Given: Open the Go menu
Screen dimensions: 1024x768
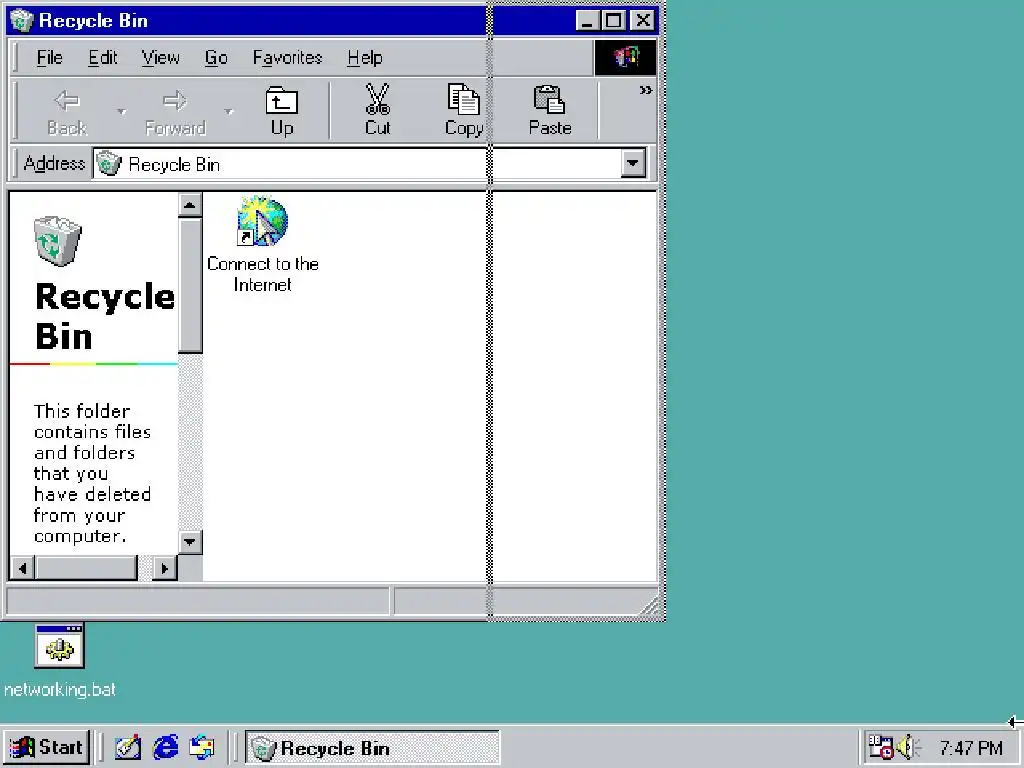Looking at the screenshot, I should click(x=216, y=57).
